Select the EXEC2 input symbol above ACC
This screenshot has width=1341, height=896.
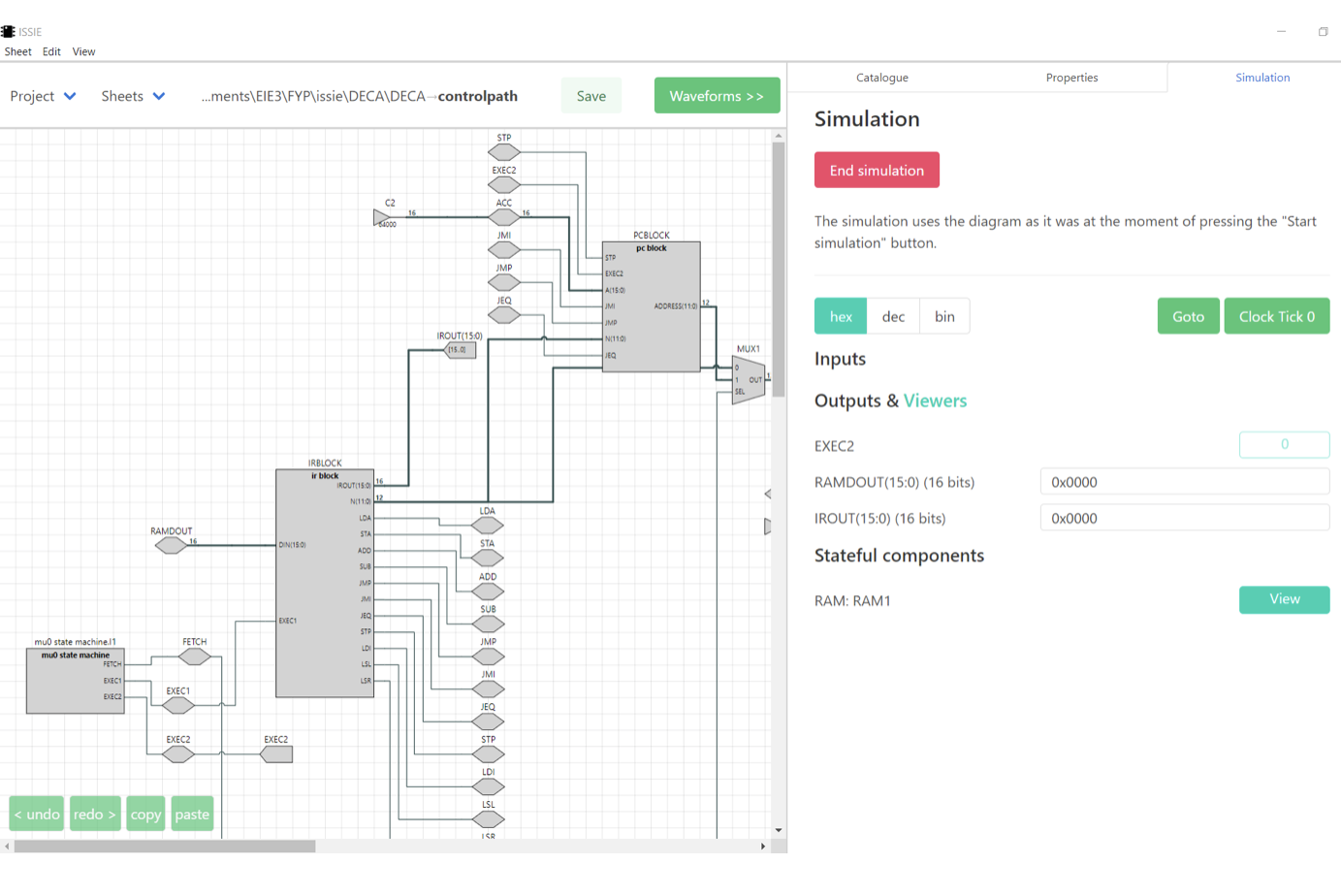(504, 185)
